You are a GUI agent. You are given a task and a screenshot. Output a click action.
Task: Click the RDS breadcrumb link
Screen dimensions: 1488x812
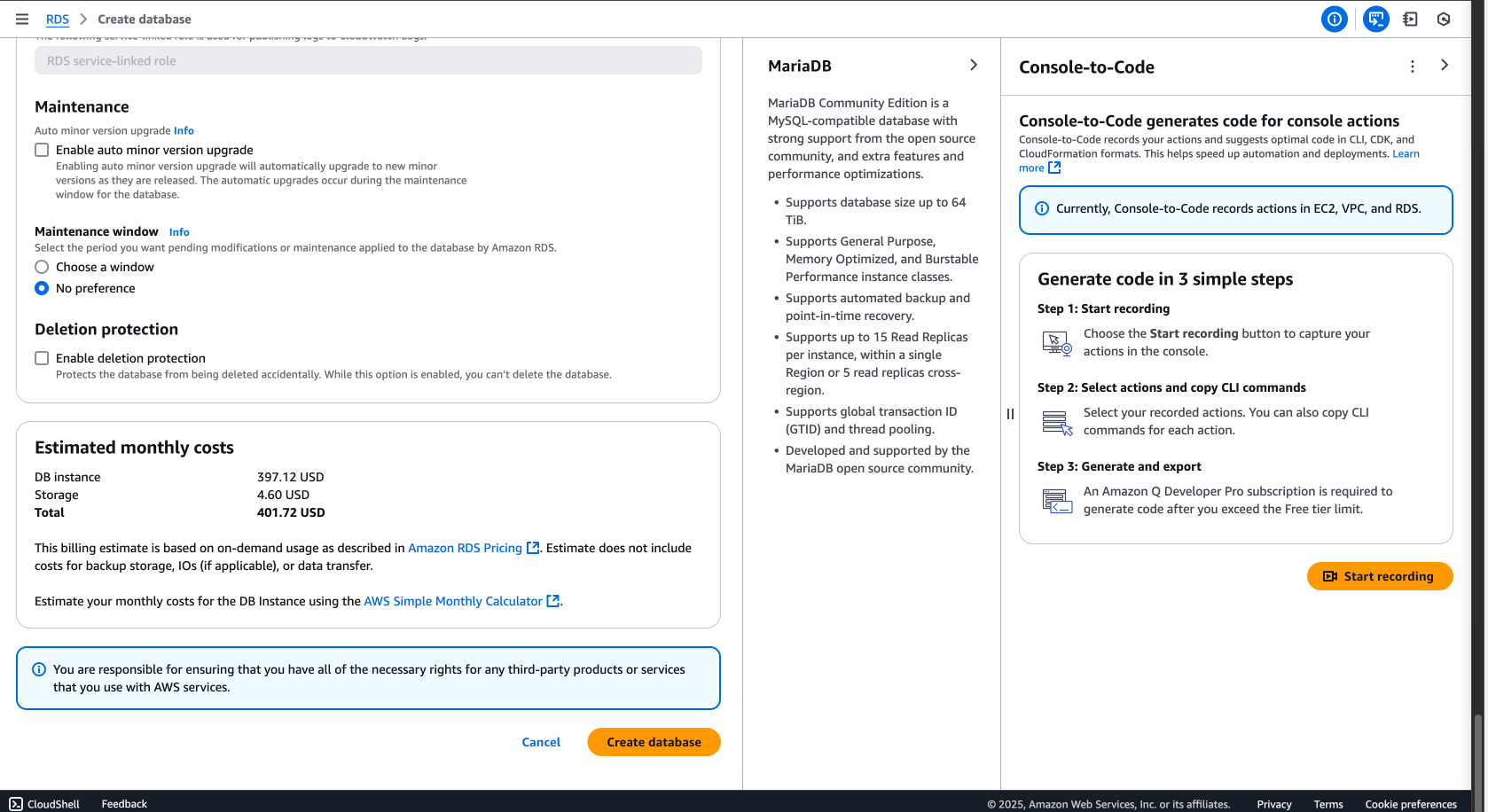coord(58,19)
